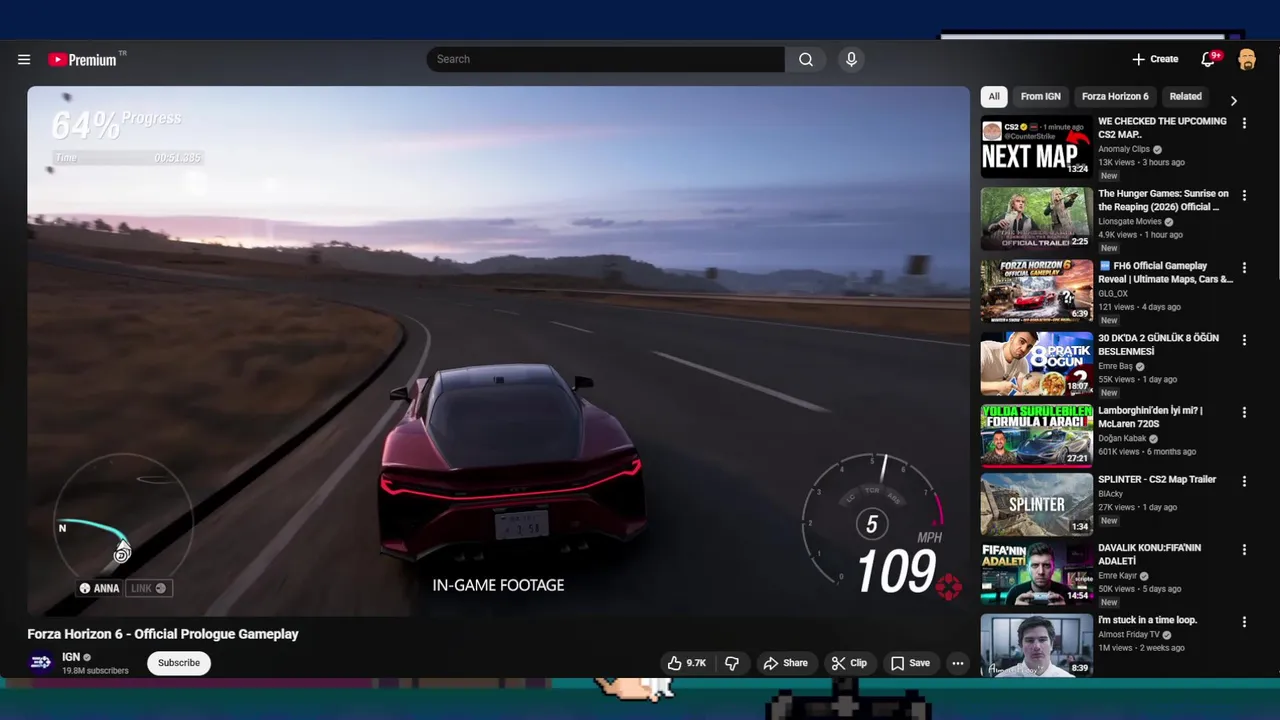This screenshot has width=1280, height=720.
Task: Visit Lionsgate Movies channel
Action: click(1130, 222)
